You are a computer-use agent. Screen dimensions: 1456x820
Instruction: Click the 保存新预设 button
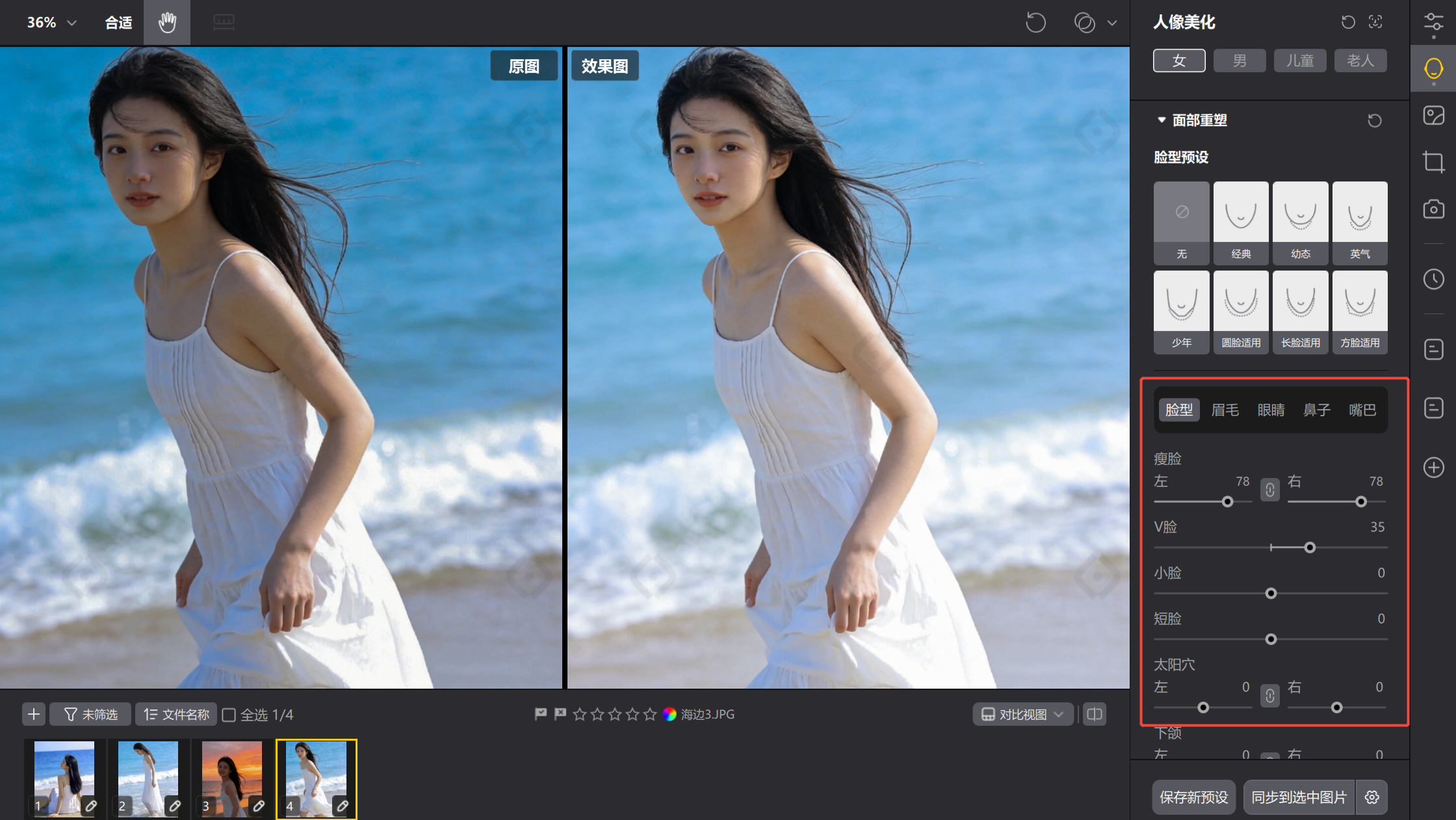1193,797
